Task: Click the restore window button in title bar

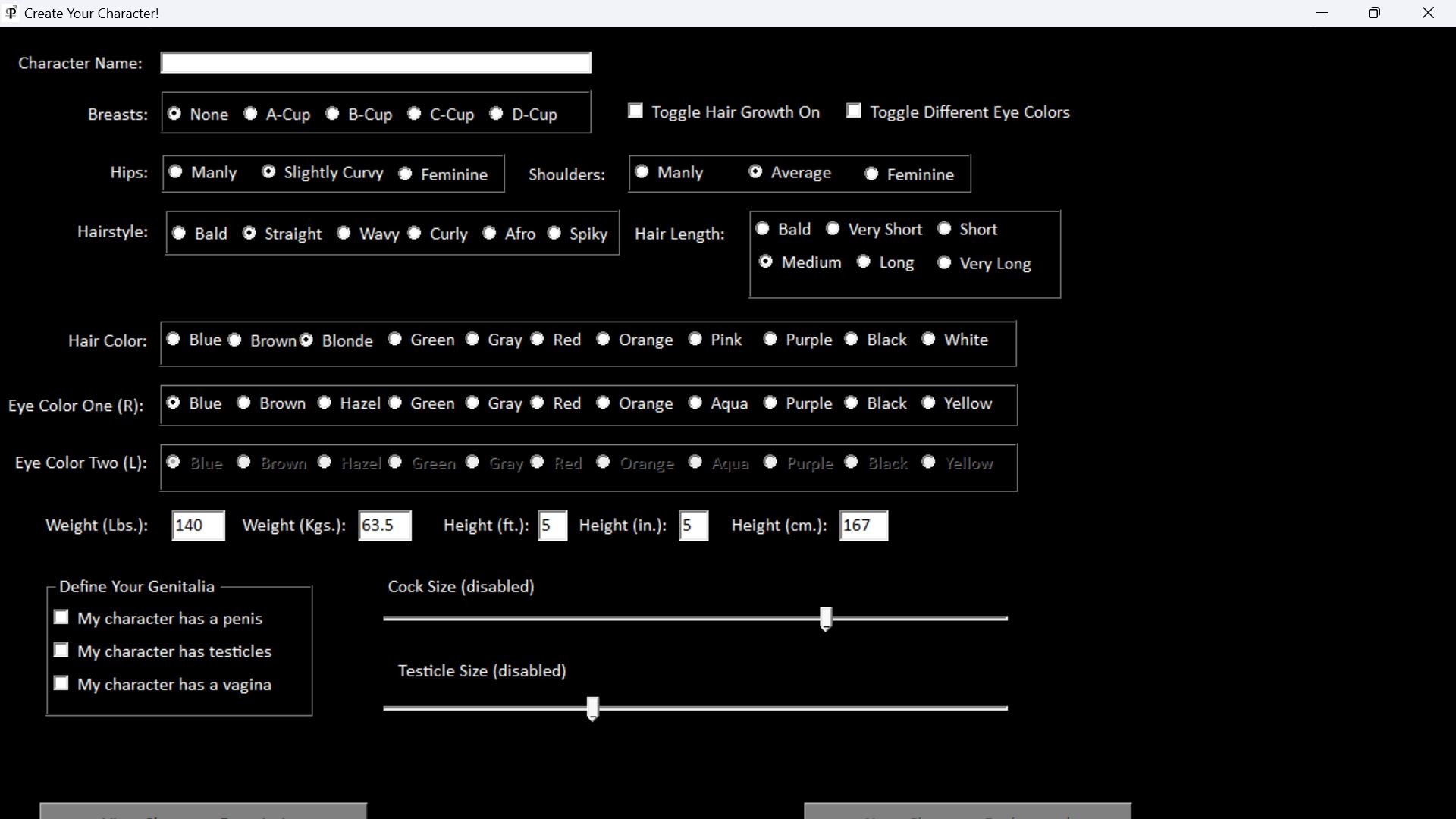Action: 1374,13
